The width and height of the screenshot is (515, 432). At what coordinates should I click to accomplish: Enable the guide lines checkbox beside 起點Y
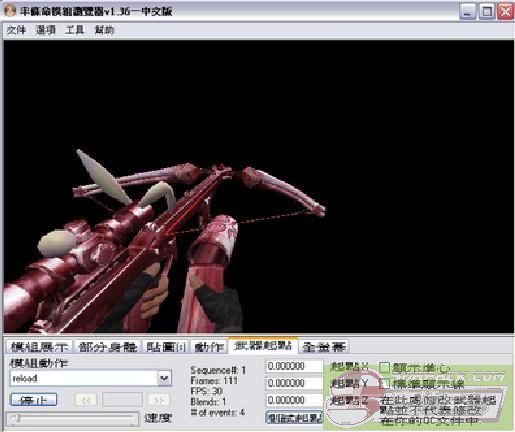point(385,383)
